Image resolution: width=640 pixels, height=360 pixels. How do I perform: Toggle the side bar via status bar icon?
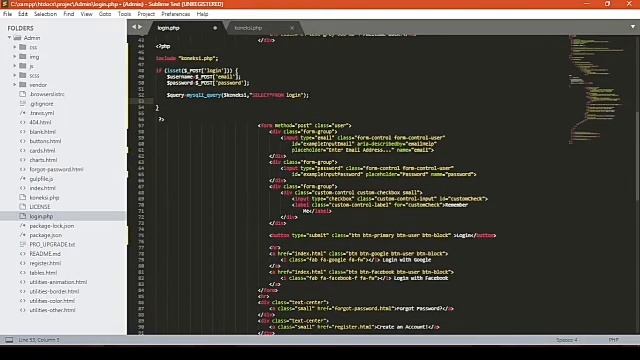9,340
